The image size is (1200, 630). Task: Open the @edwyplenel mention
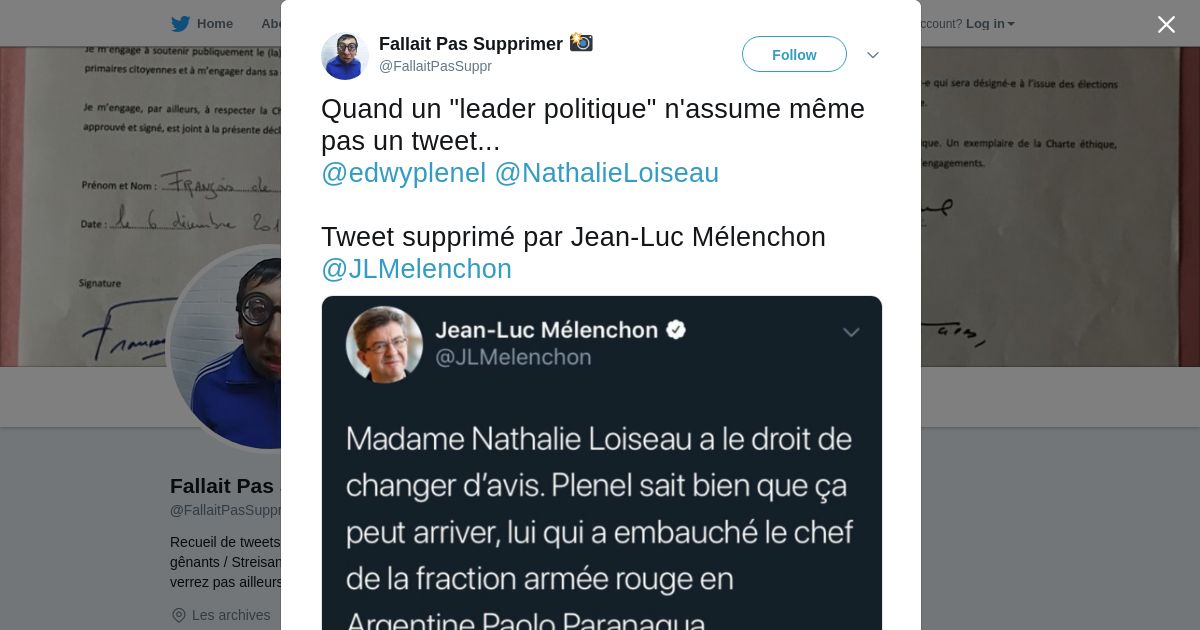403,173
